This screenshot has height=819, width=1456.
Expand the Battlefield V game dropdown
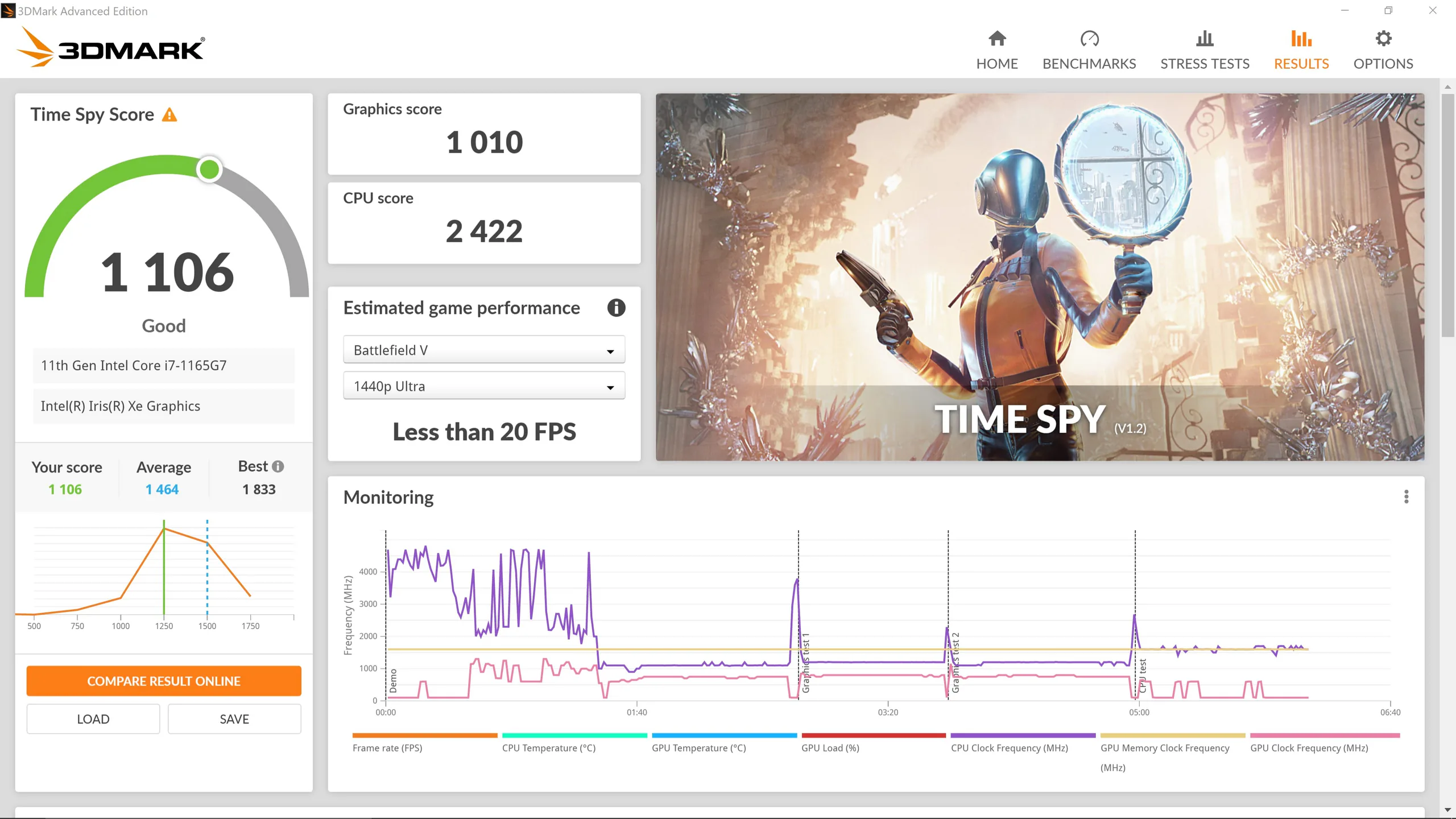tap(484, 350)
